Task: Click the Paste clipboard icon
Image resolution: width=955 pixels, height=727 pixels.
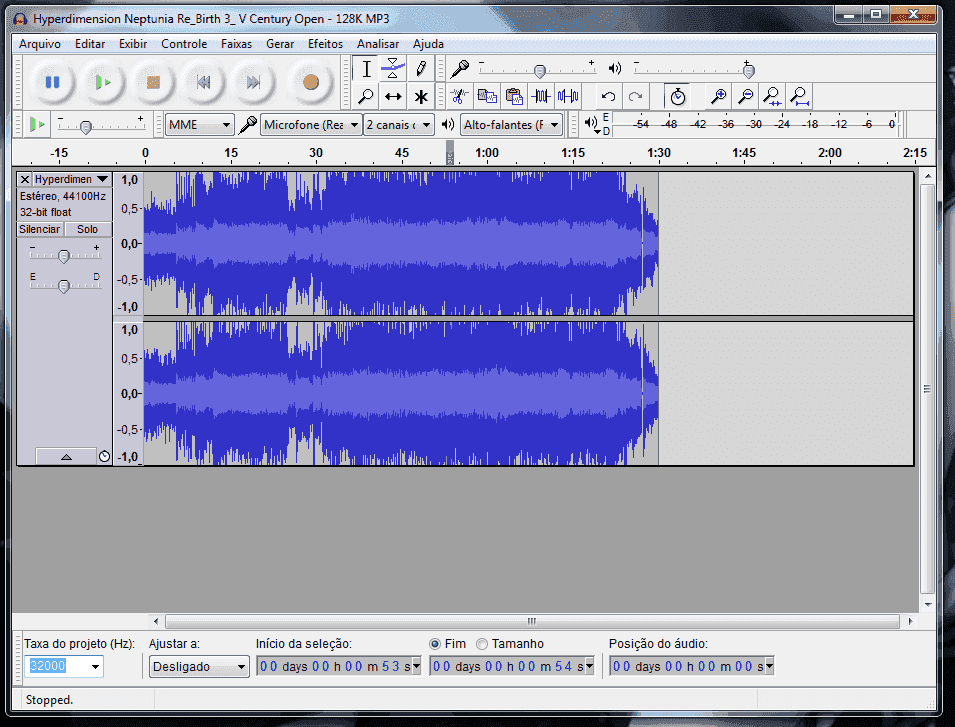Action: coord(514,96)
